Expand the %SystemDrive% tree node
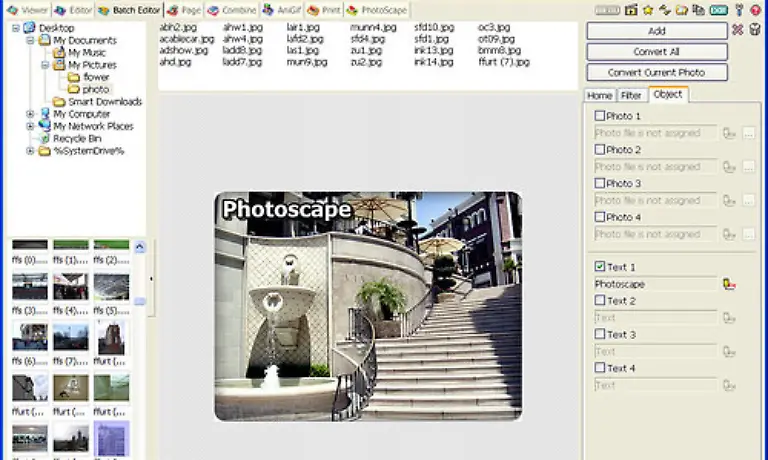Screen dimensions: 768x460 click(30, 151)
